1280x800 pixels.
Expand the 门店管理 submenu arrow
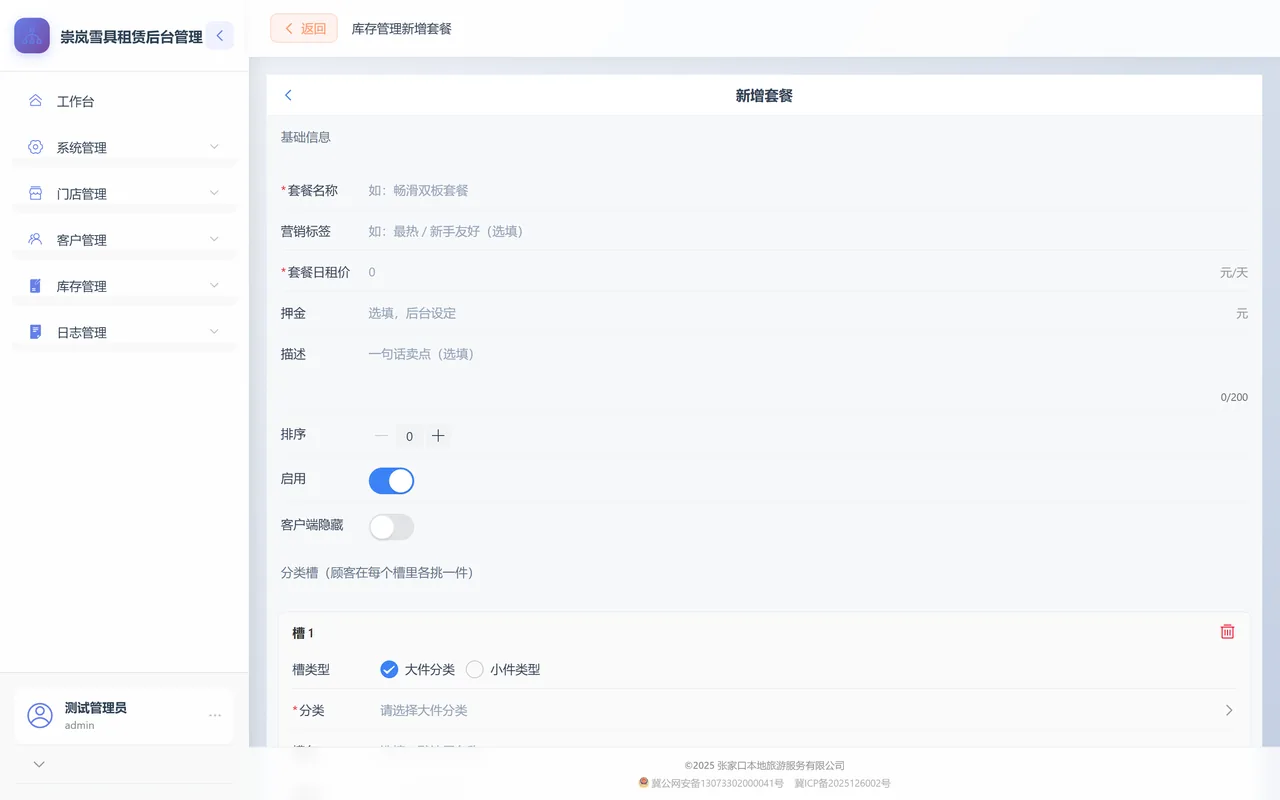coord(214,193)
